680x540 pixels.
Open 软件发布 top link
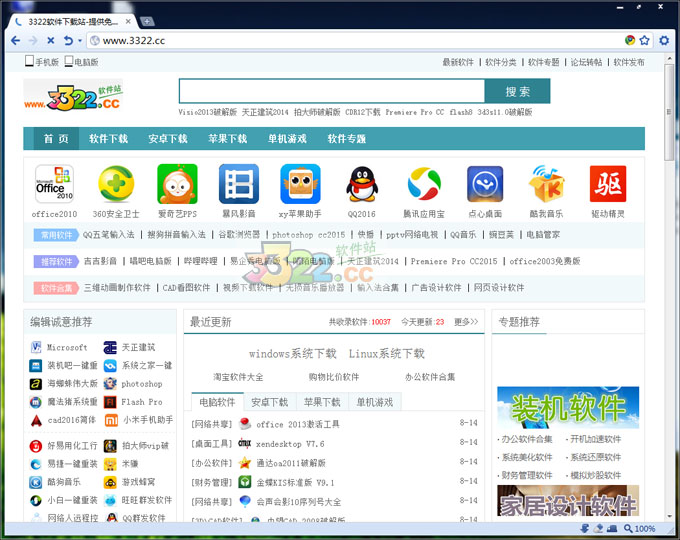(629, 62)
